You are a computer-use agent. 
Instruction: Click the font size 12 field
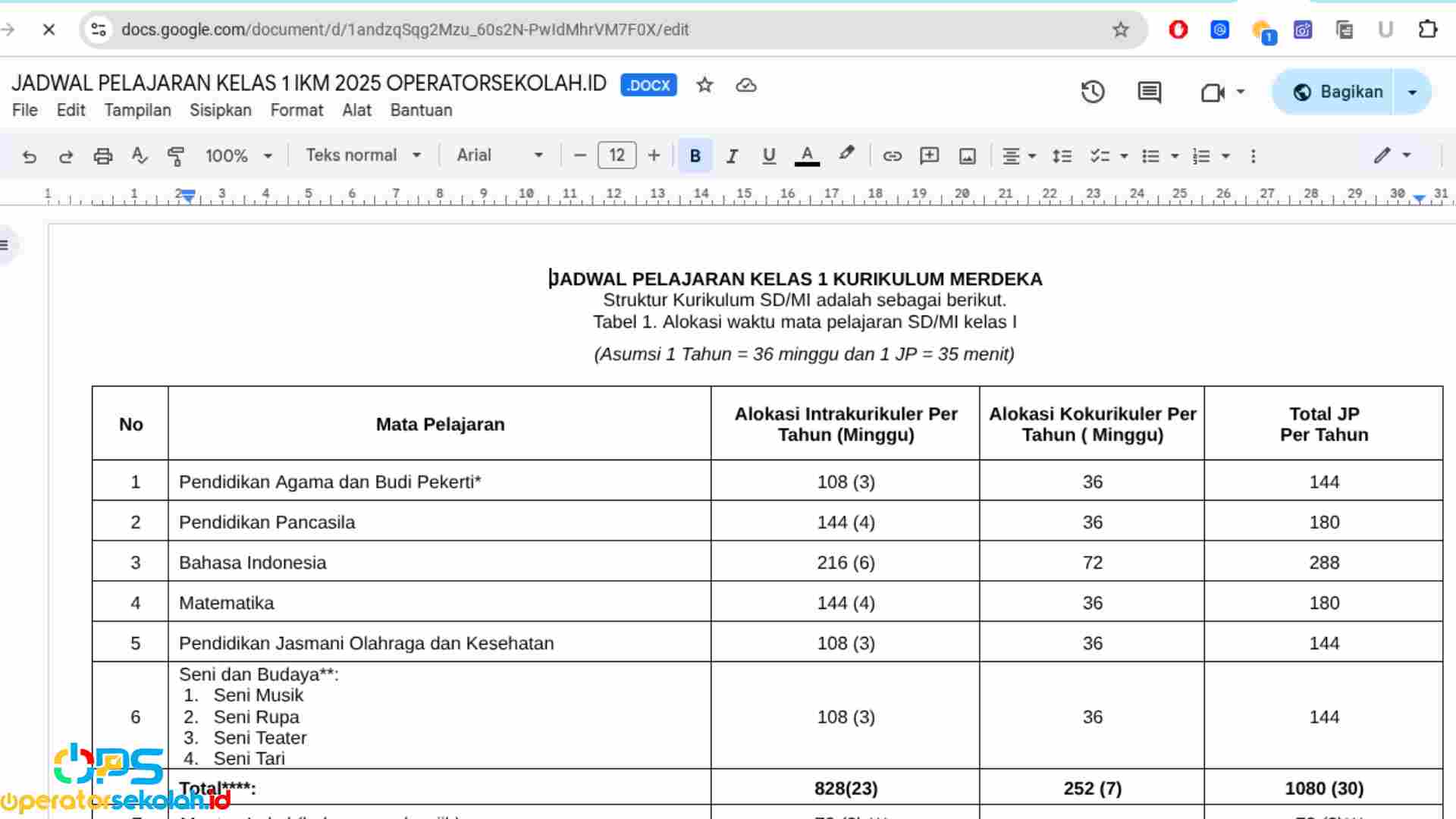(x=617, y=156)
